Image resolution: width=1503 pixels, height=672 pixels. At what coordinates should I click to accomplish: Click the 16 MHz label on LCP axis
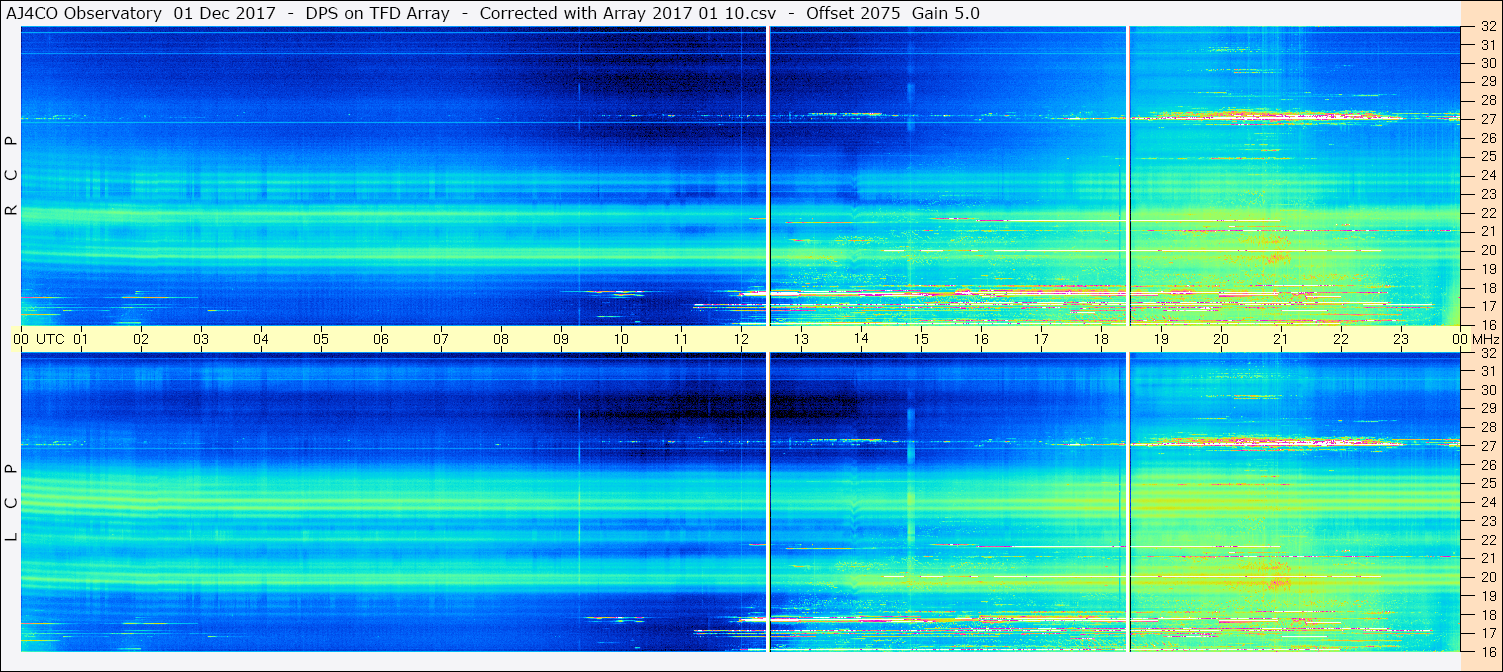[x=1487, y=651]
